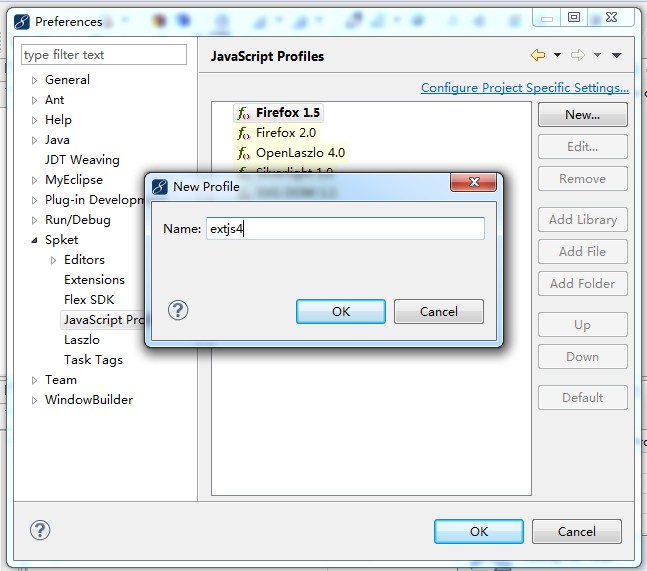This screenshot has height=571, width=647.
Task: Click the Preferences window Spket icon
Action: pos(21,21)
